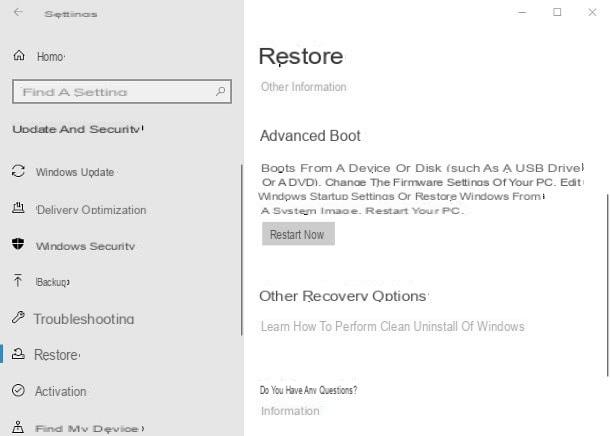
Task: Open the Find My Device section
Action: [89, 429]
